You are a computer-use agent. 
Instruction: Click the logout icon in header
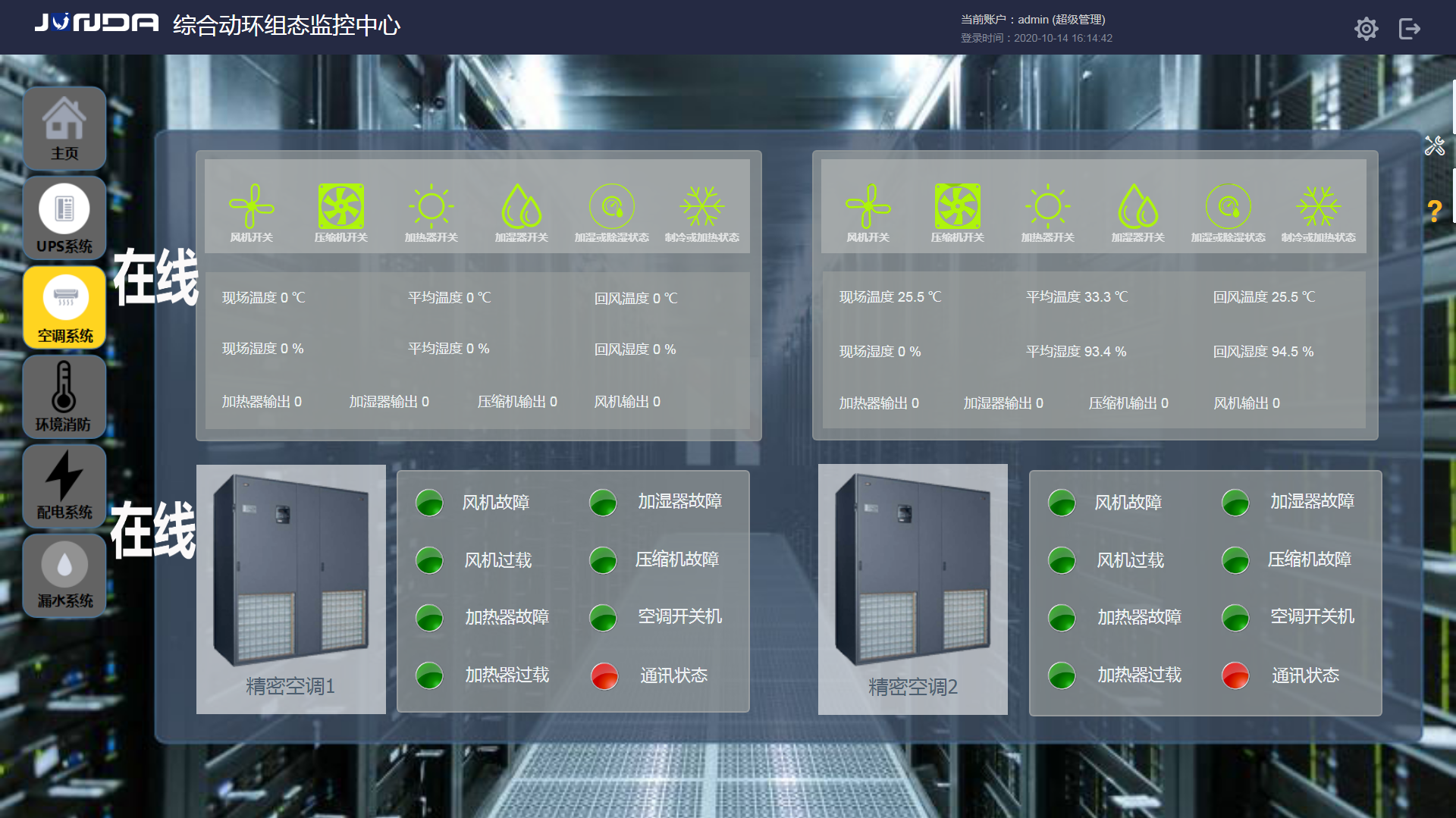click(x=1409, y=29)
